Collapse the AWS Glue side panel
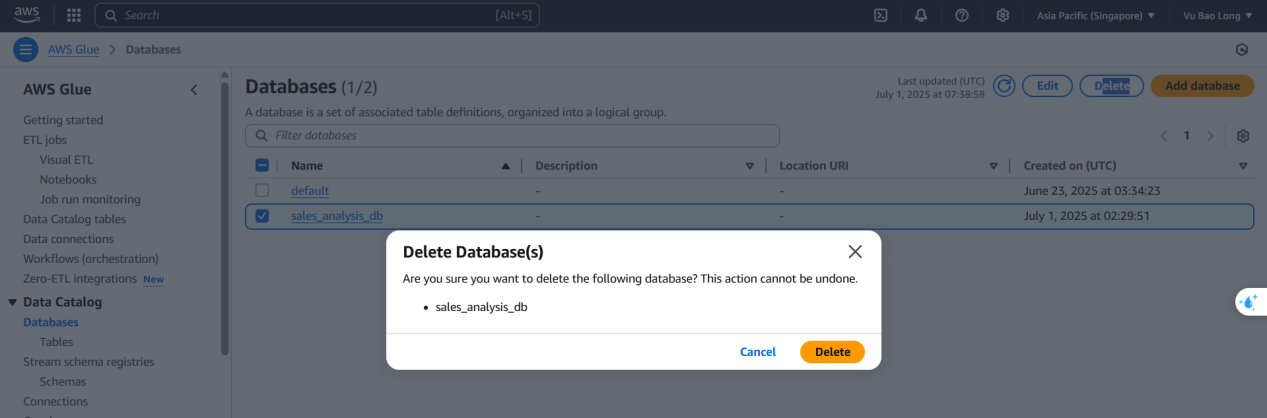This screenshot has height=418, width=1267. [194, 90]
